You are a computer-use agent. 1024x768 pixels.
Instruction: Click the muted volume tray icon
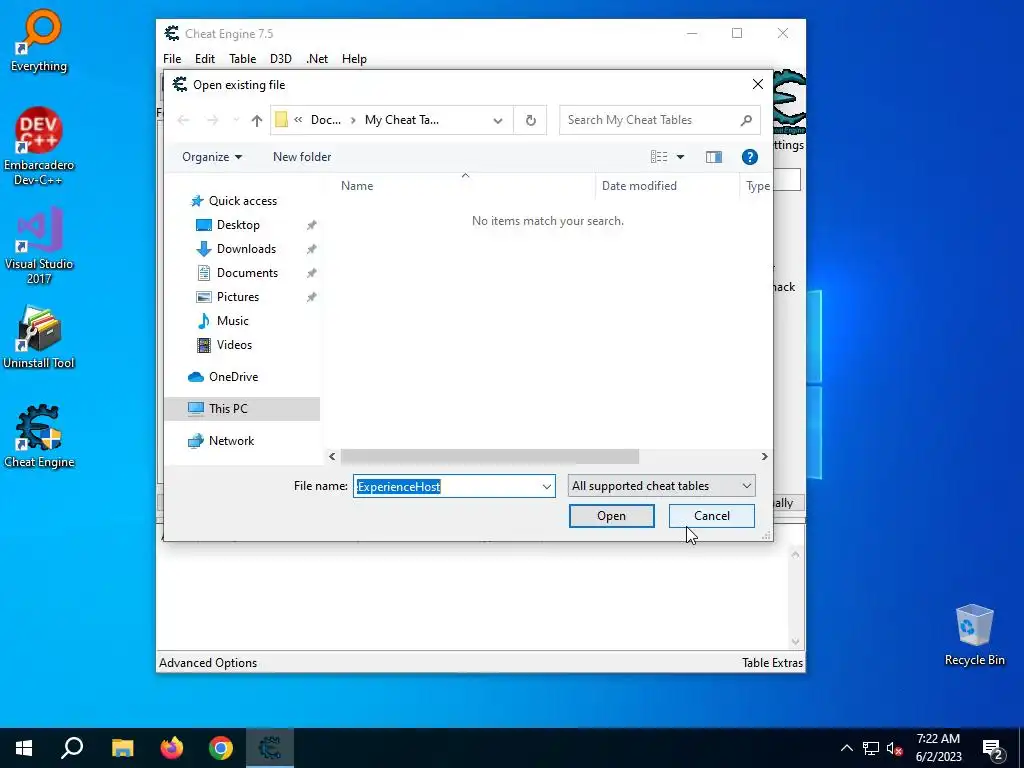(894, 748)
